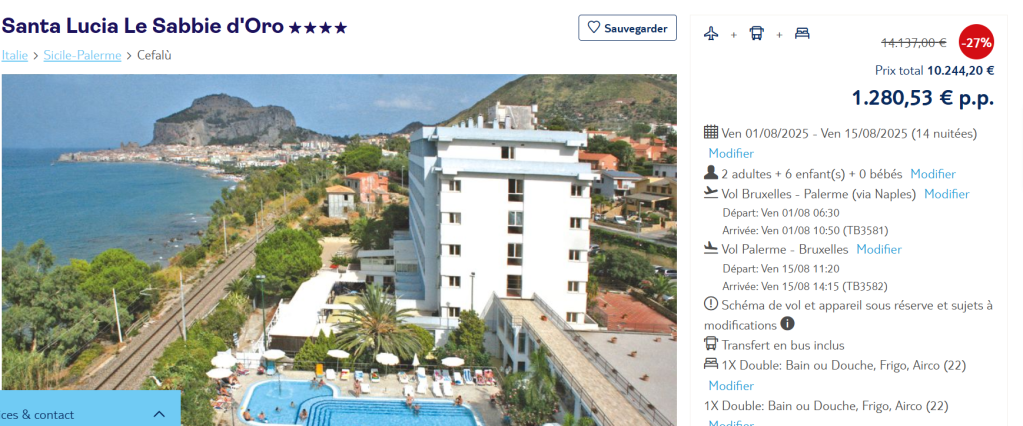
Task: Click the person icon beside travellers
Action: [711, 174]
